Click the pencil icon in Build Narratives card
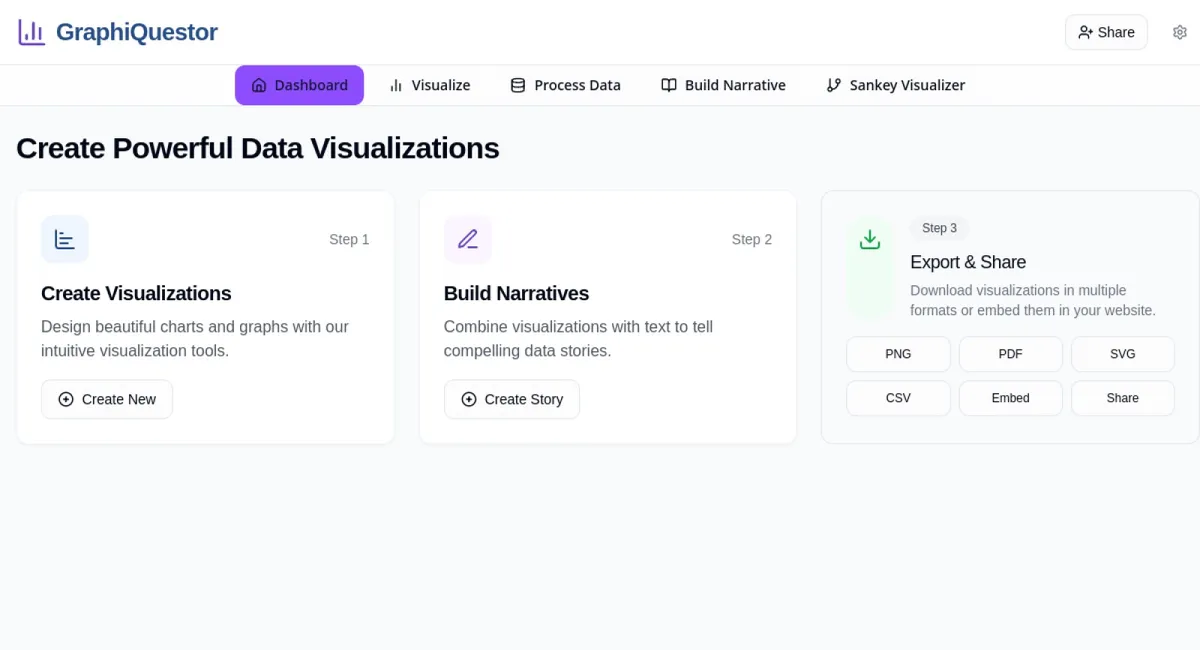 pyautogui.click(x=468, y=240)
